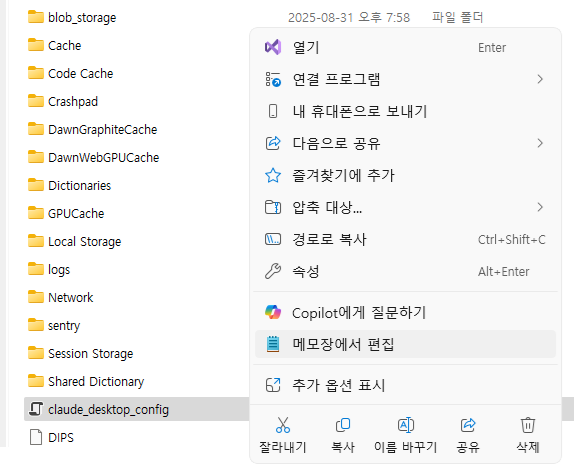Click the 추가 옵션 표시 icon

[273, 385]
